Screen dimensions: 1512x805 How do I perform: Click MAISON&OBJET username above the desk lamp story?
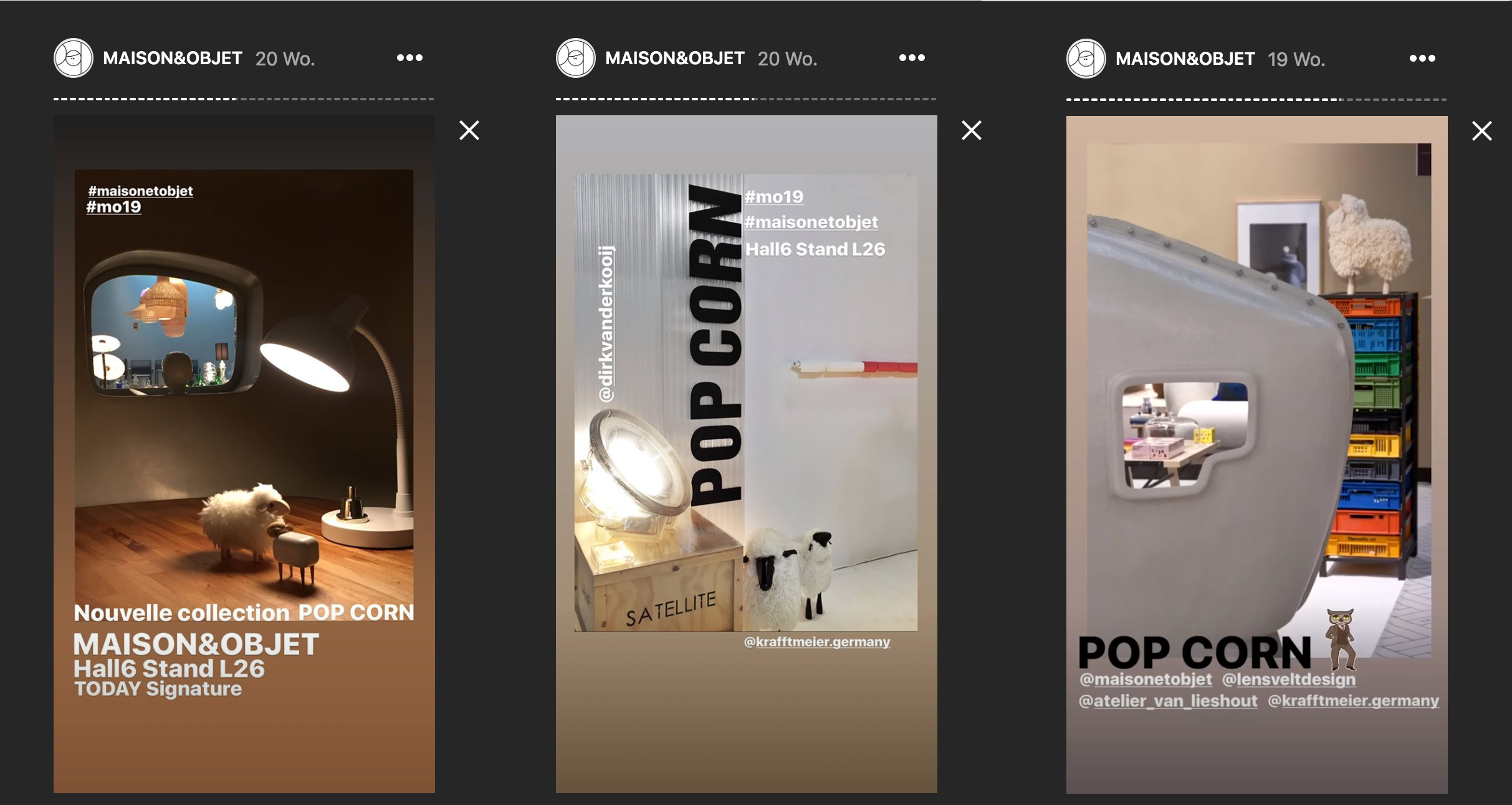pos(173,59)
